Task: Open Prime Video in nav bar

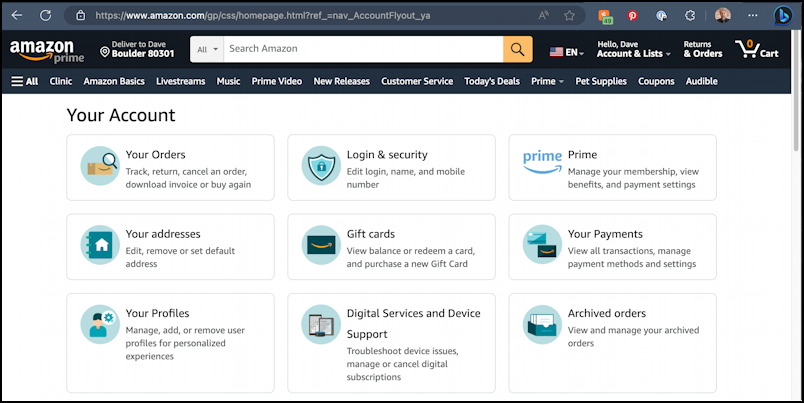Action: [276, 81]
